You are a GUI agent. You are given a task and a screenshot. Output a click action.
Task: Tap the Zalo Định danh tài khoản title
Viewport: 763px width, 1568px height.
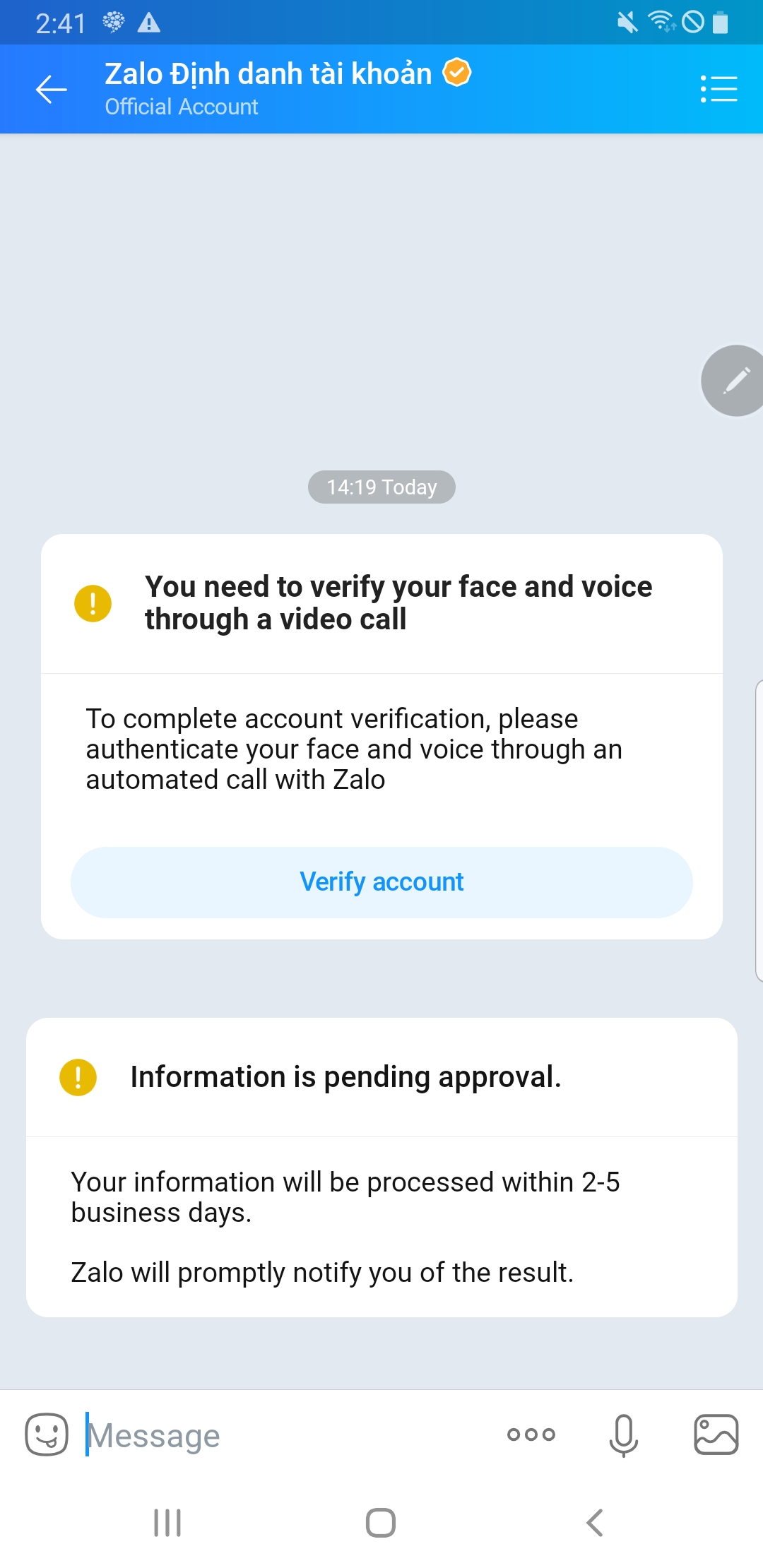pos(268,73)
